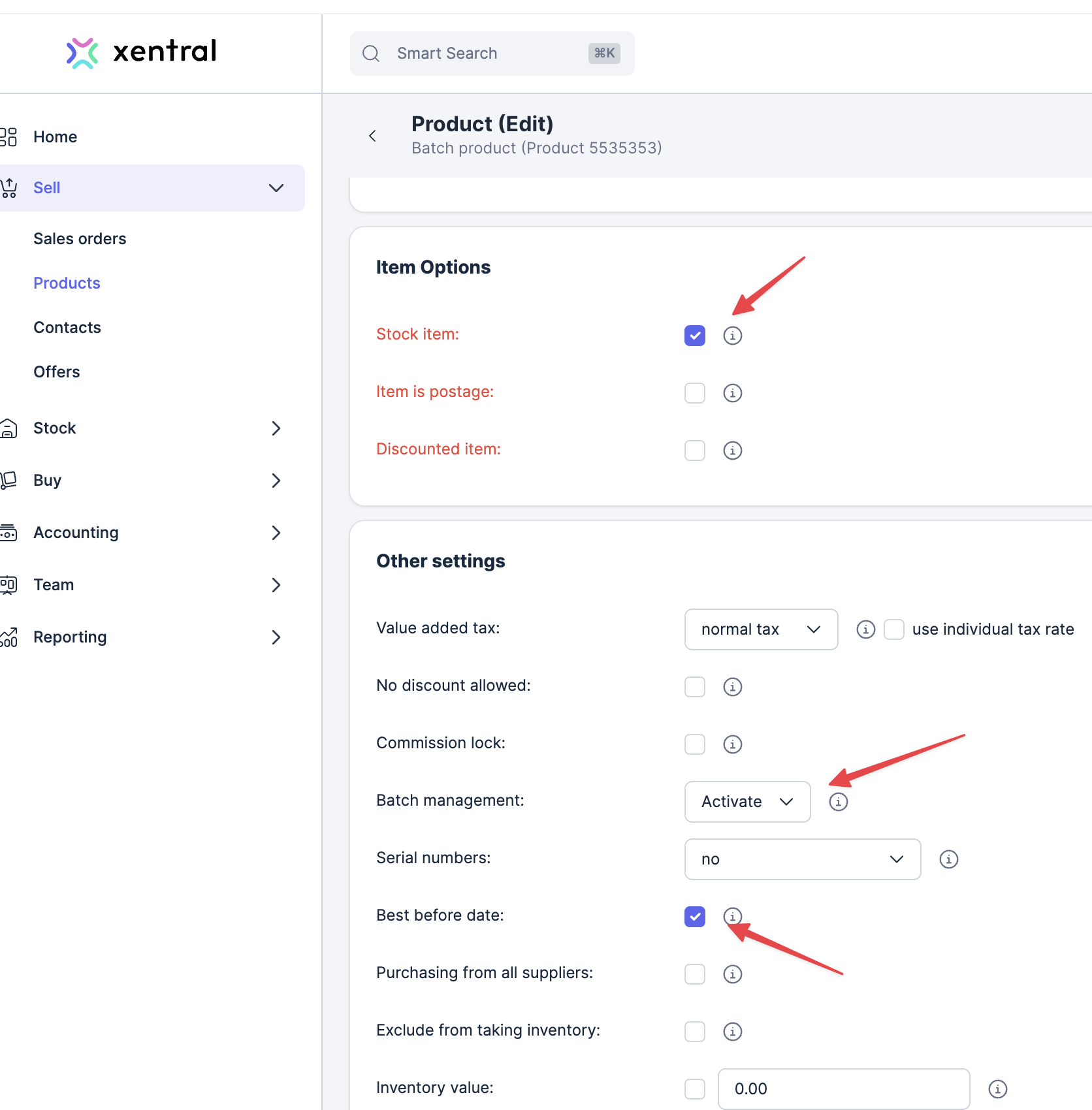Open info icon for Purchasing from all suppliers

(x=733, y=974)
